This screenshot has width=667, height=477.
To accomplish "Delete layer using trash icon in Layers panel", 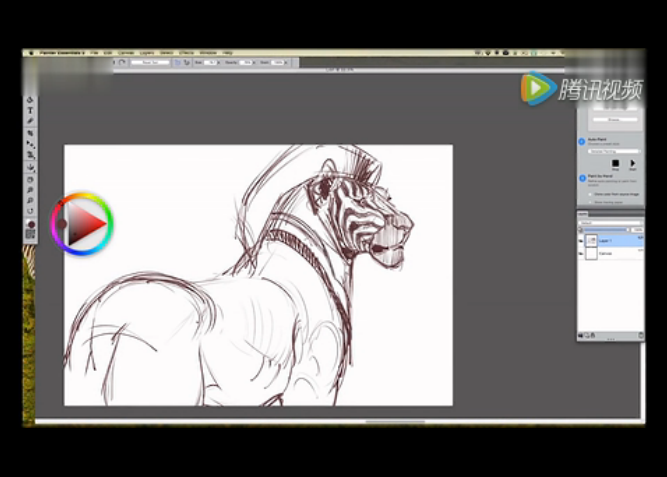I will [x=641, y=336].
